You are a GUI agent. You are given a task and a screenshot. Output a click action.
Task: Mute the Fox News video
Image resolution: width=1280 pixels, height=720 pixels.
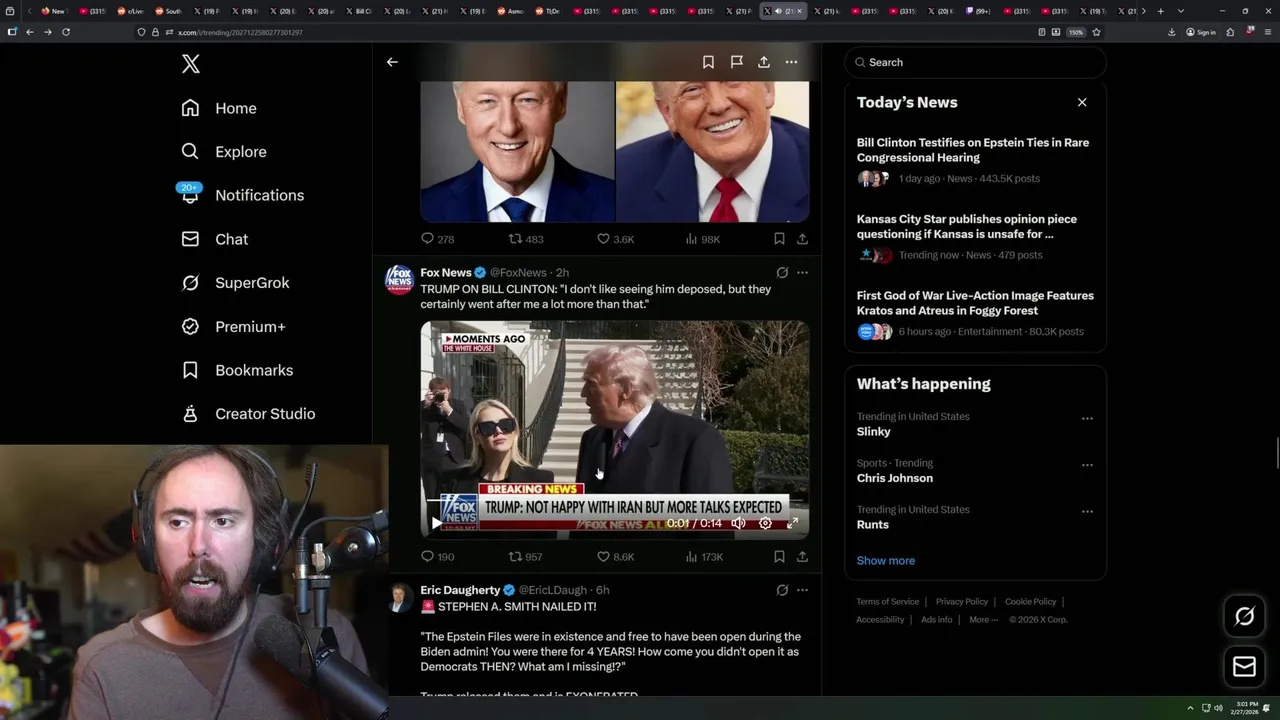point(738,523)
